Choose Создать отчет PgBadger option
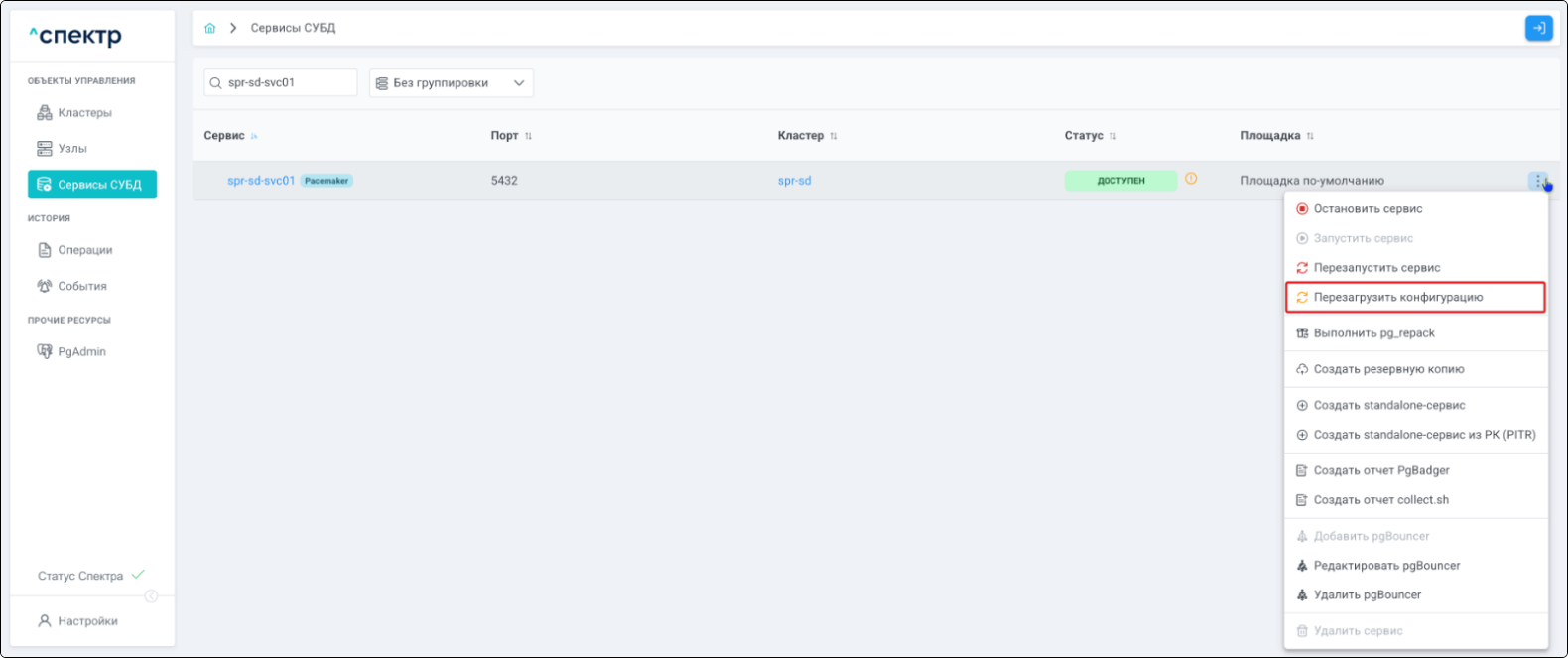1568x658 pixels. [x=1380, y=470]
